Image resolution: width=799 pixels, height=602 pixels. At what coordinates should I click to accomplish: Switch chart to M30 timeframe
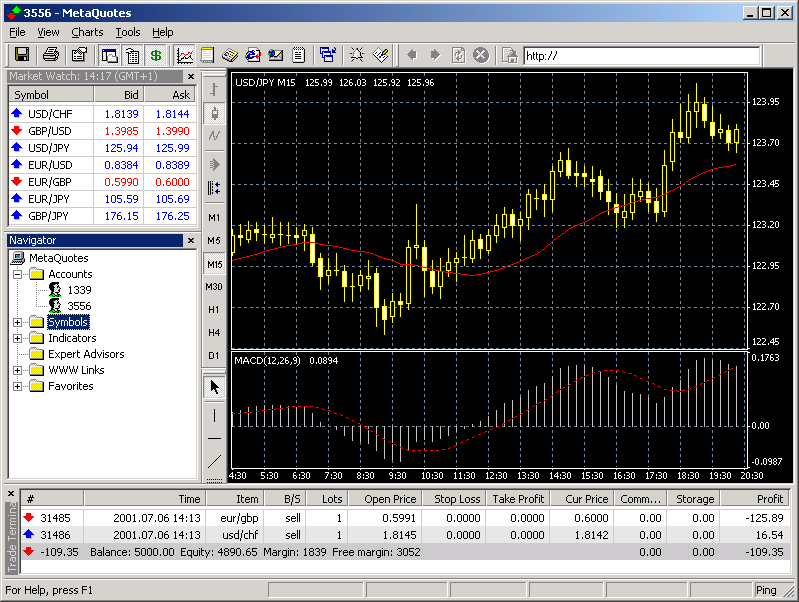coord(214,287)
